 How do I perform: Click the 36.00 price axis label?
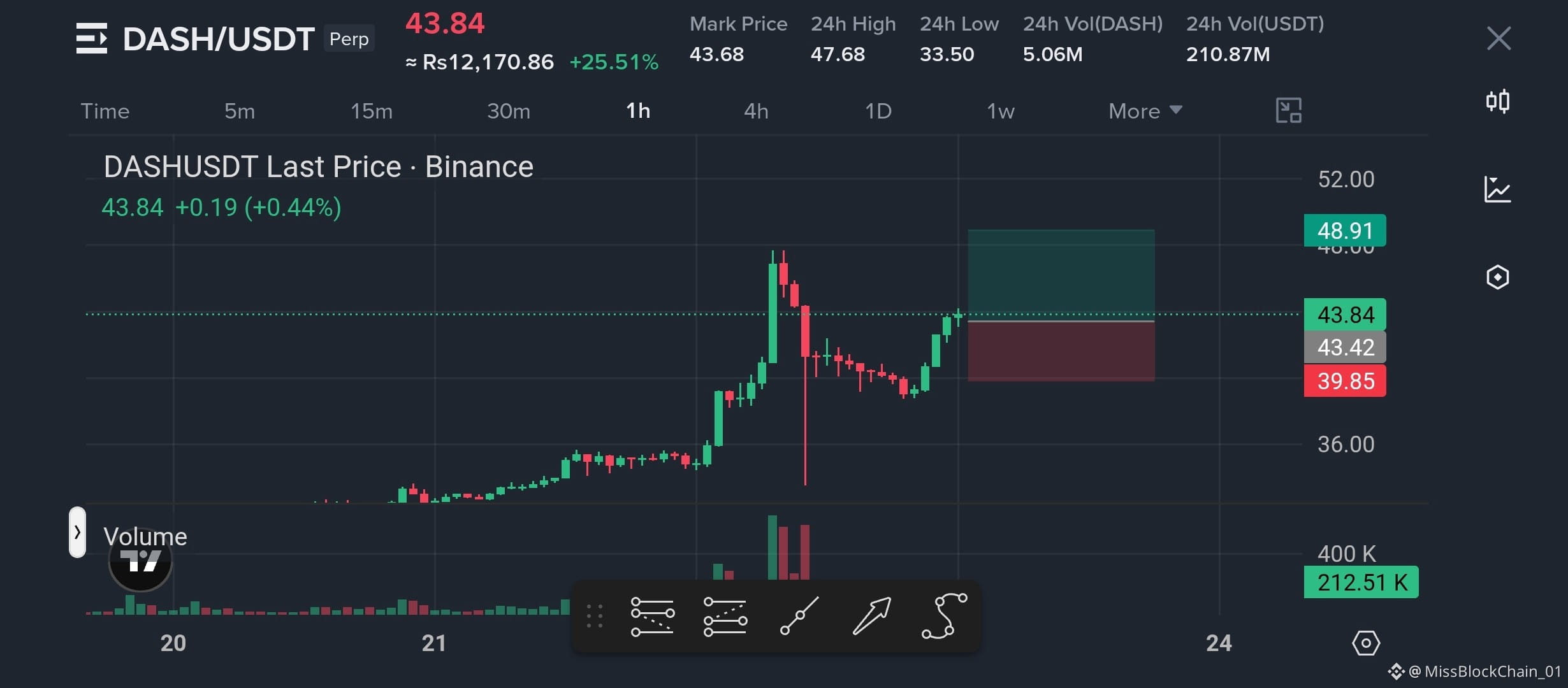pos(1346,444)
